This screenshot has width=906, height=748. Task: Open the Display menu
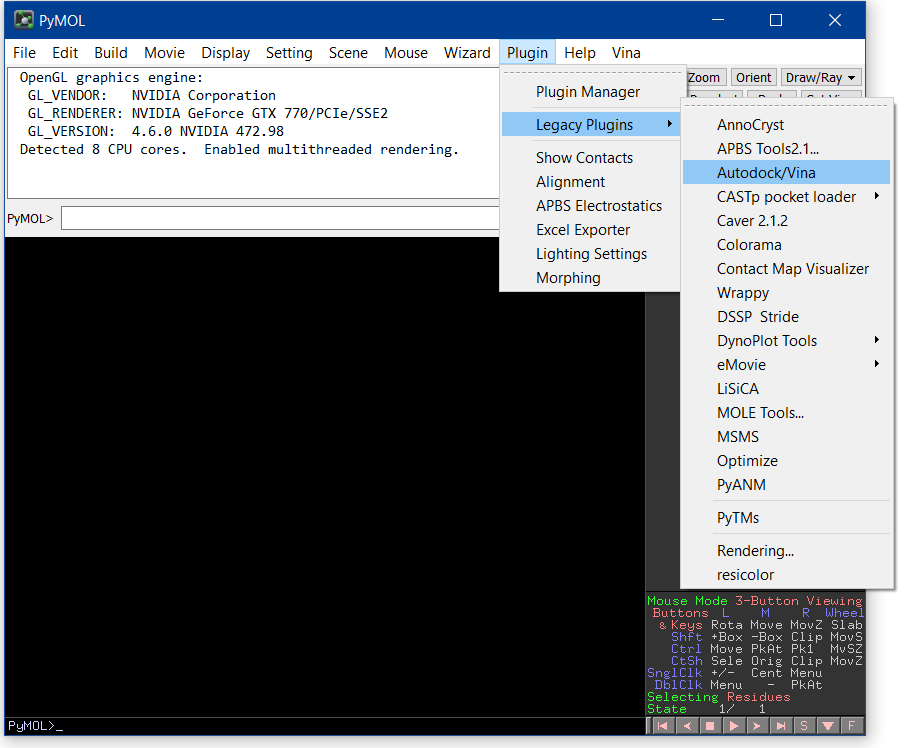[225, 53]
